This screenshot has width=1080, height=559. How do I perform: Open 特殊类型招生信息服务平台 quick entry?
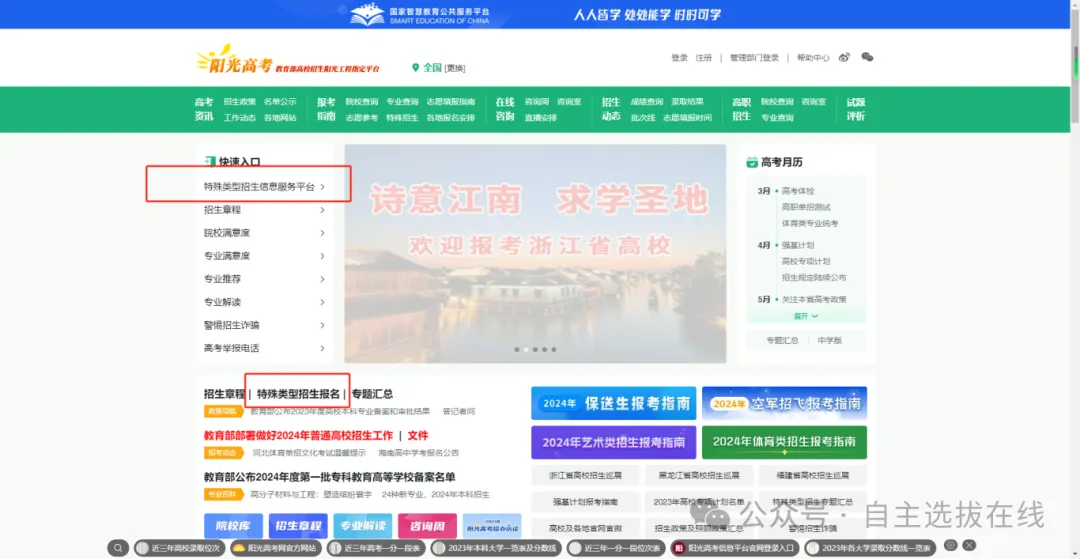259,187
